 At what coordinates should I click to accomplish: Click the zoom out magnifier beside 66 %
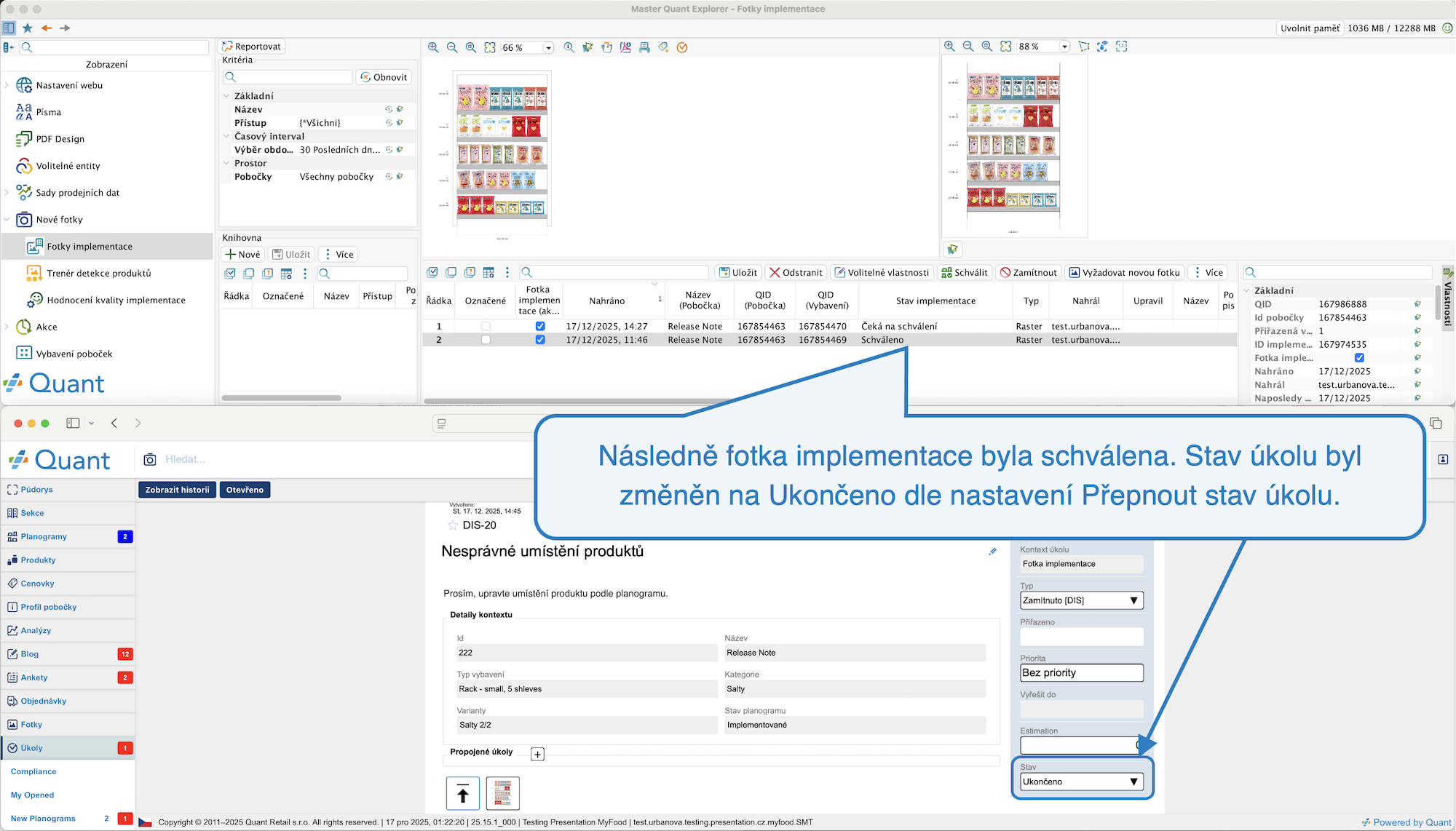pyautogui.click(x=452, y=47)
